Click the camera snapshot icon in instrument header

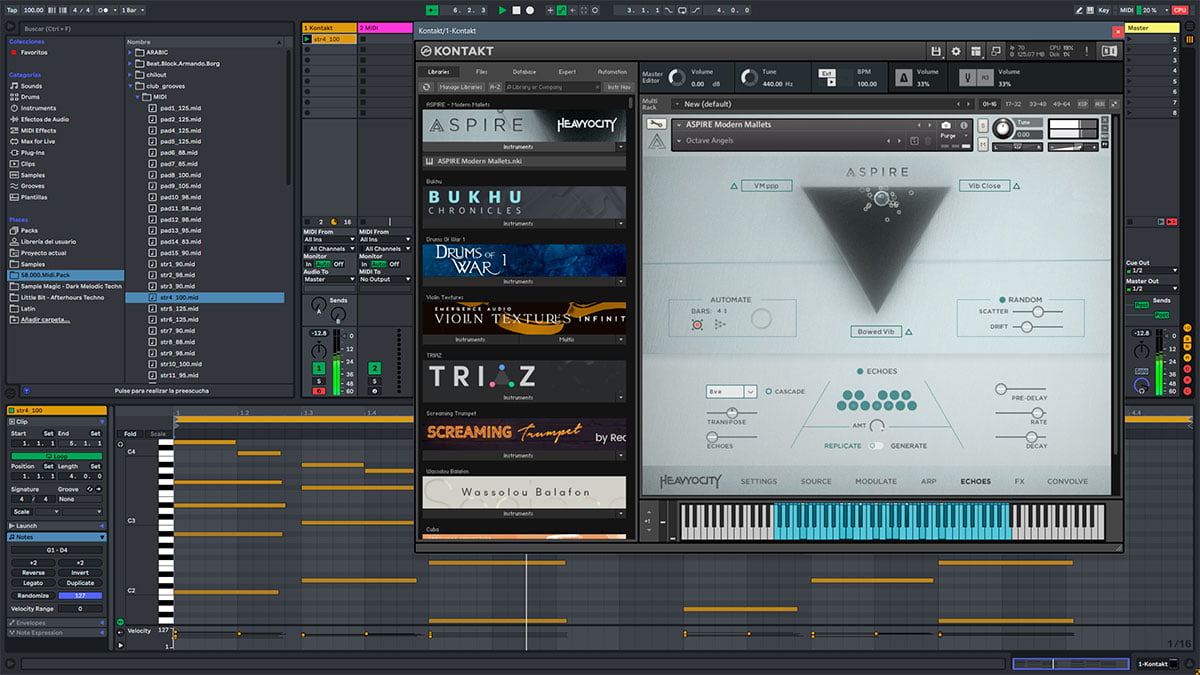pyautogui.click(x=946, y=125)
